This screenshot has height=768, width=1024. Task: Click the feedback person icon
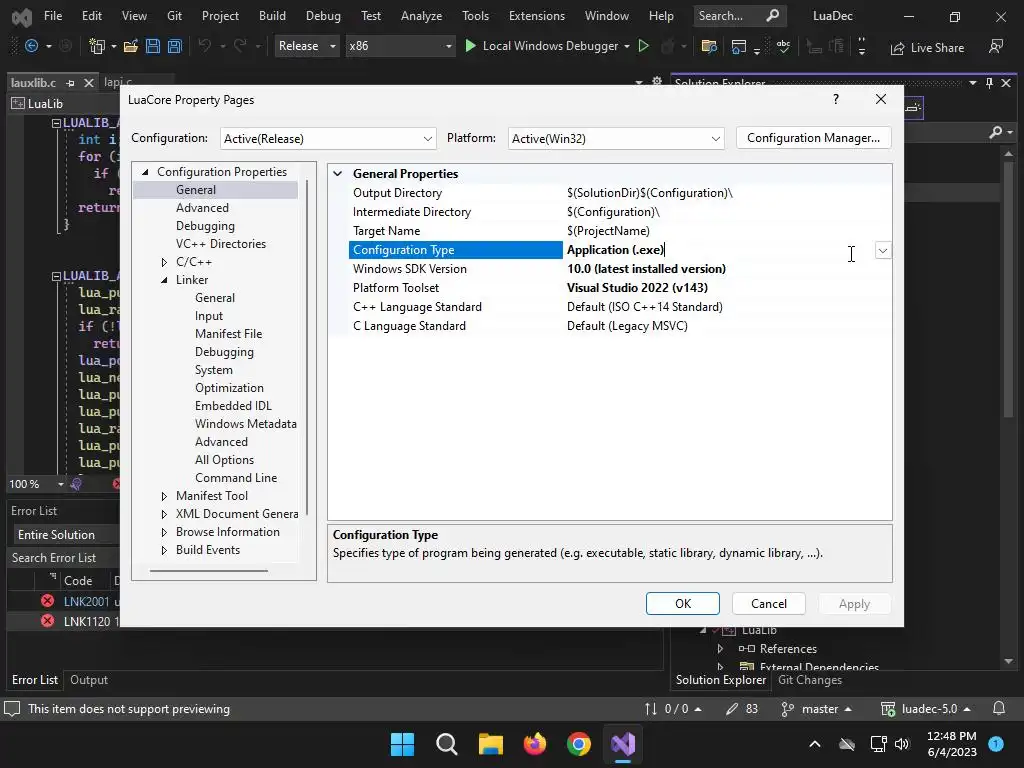click(x=995, y=46)
